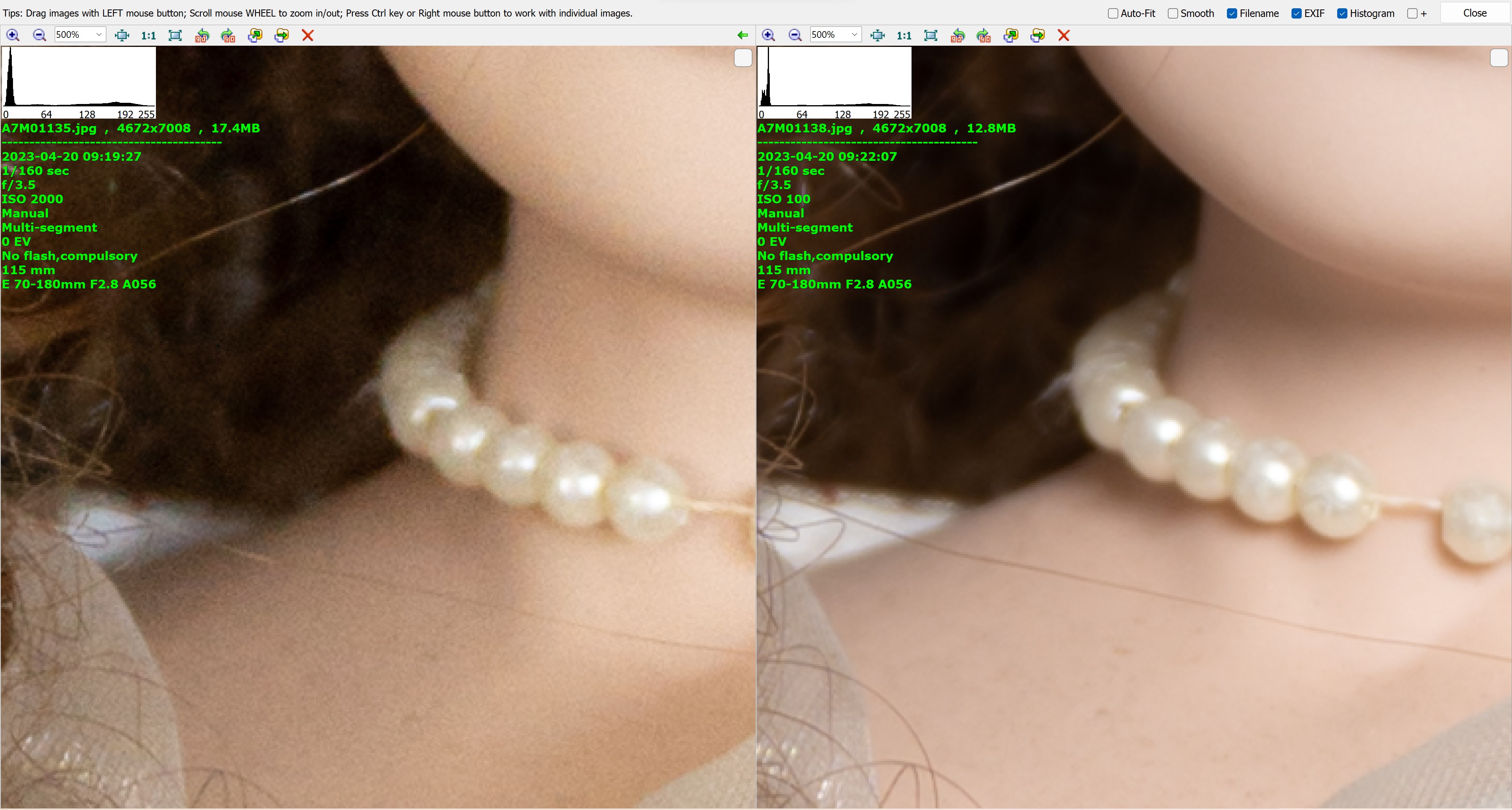Open right pane 500% zoom dropdown
Viewport: 1512px width, 810px height.
854,35
